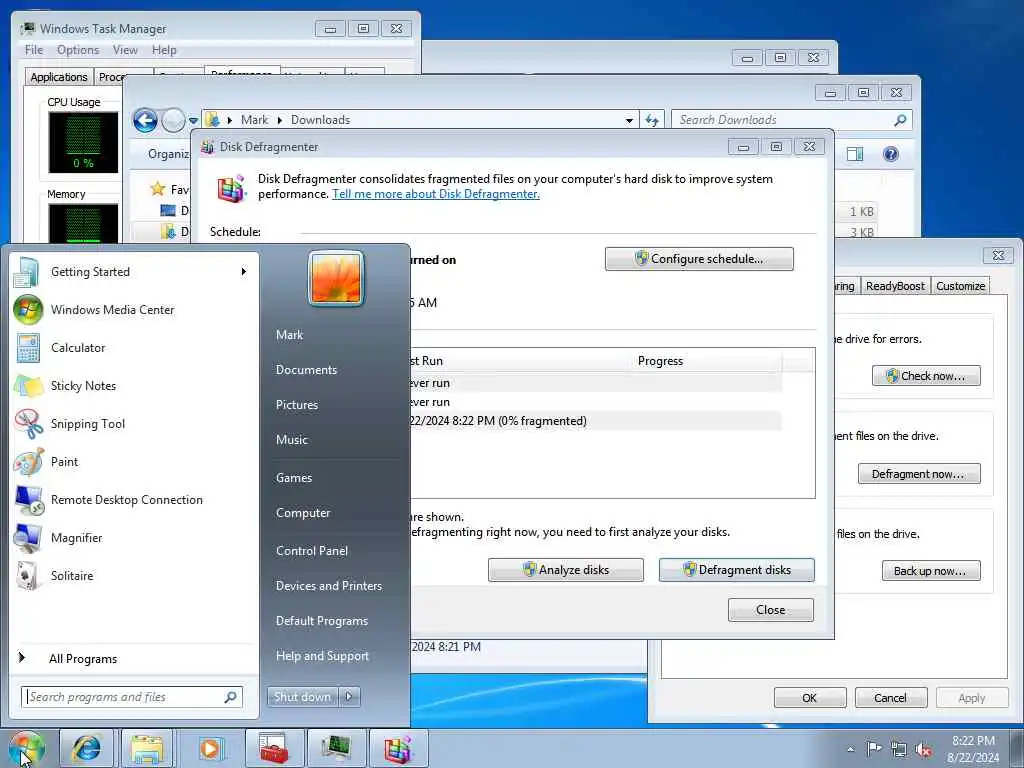Viewport: 1024px width, 768px height.
Task: Click the red toolbox taskbar icon
Action: pyautogui.click(x=274, y=748)
